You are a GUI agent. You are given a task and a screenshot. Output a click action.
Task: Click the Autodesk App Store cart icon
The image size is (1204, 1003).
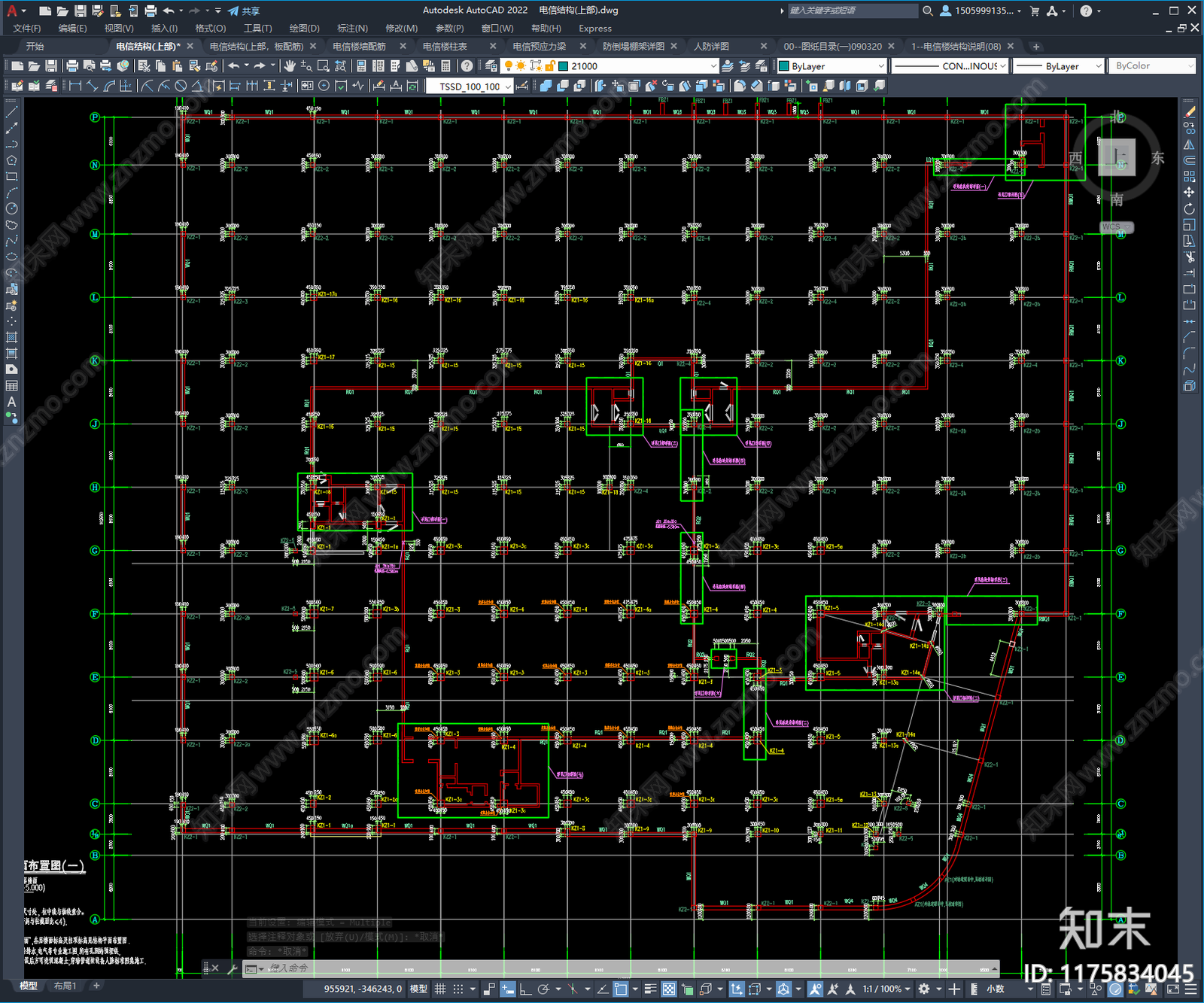[1035, 11]
